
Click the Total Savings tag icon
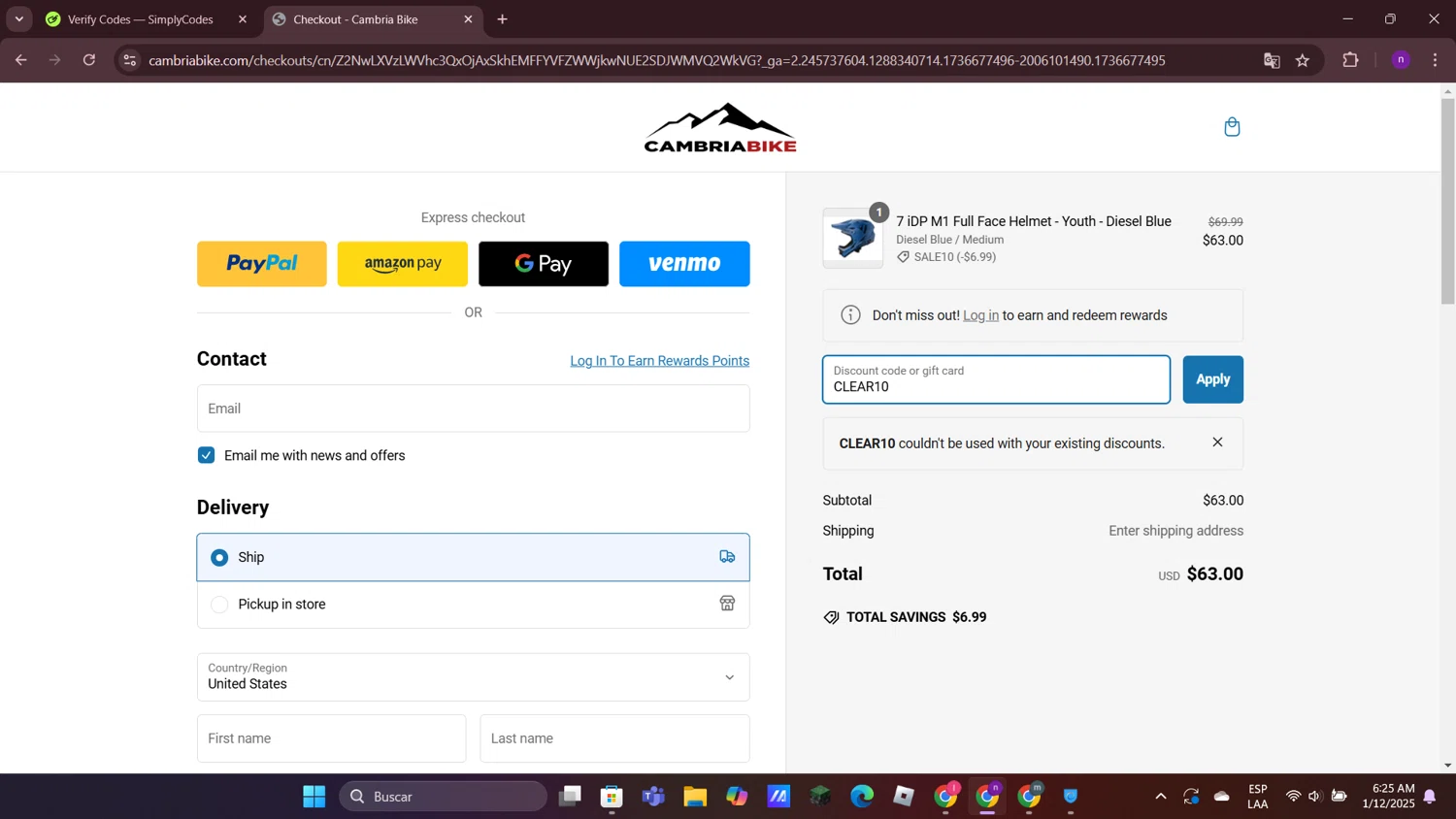pos(831,617)
